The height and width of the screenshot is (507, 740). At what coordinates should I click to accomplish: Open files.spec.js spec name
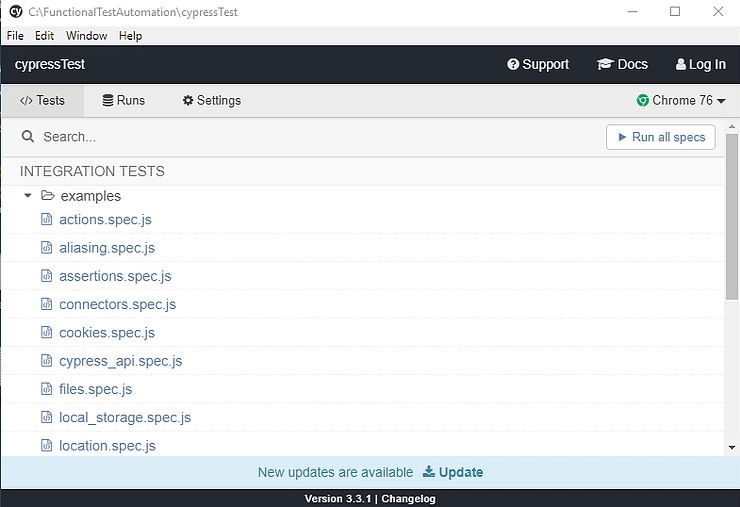pos(96,389)
